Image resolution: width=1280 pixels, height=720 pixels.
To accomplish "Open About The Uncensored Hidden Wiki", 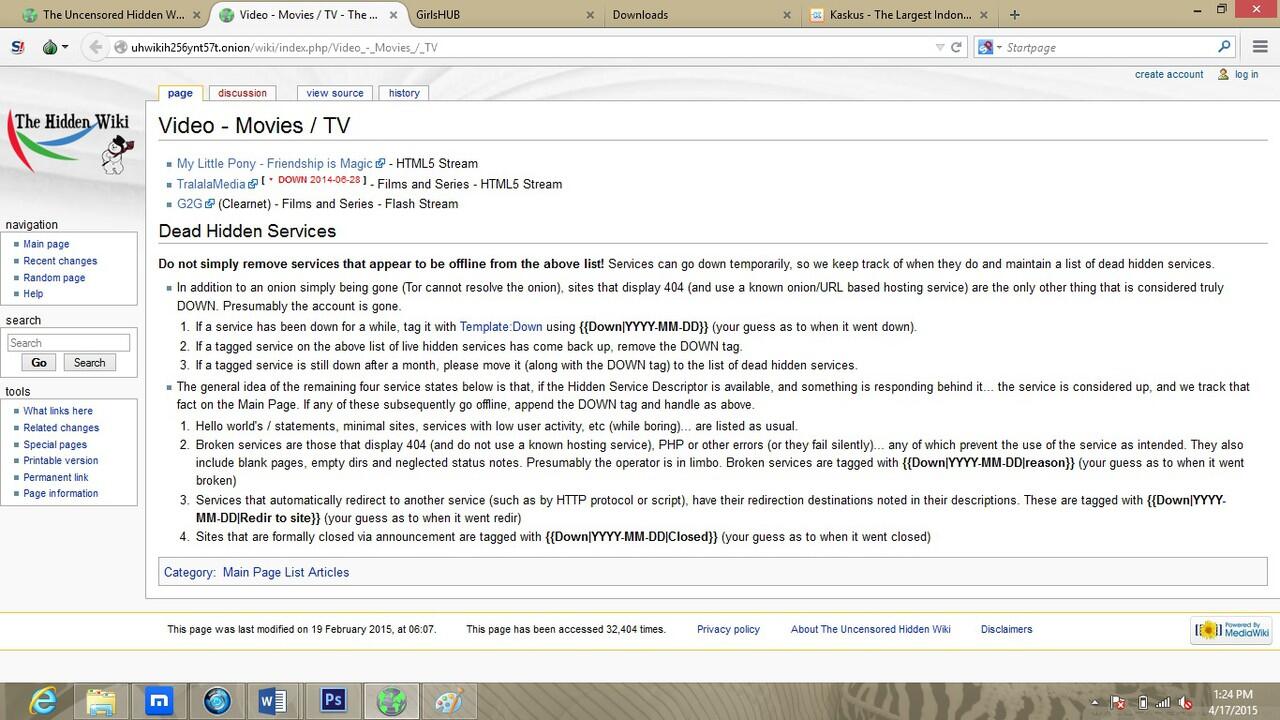I will click(x=870, y=629).
